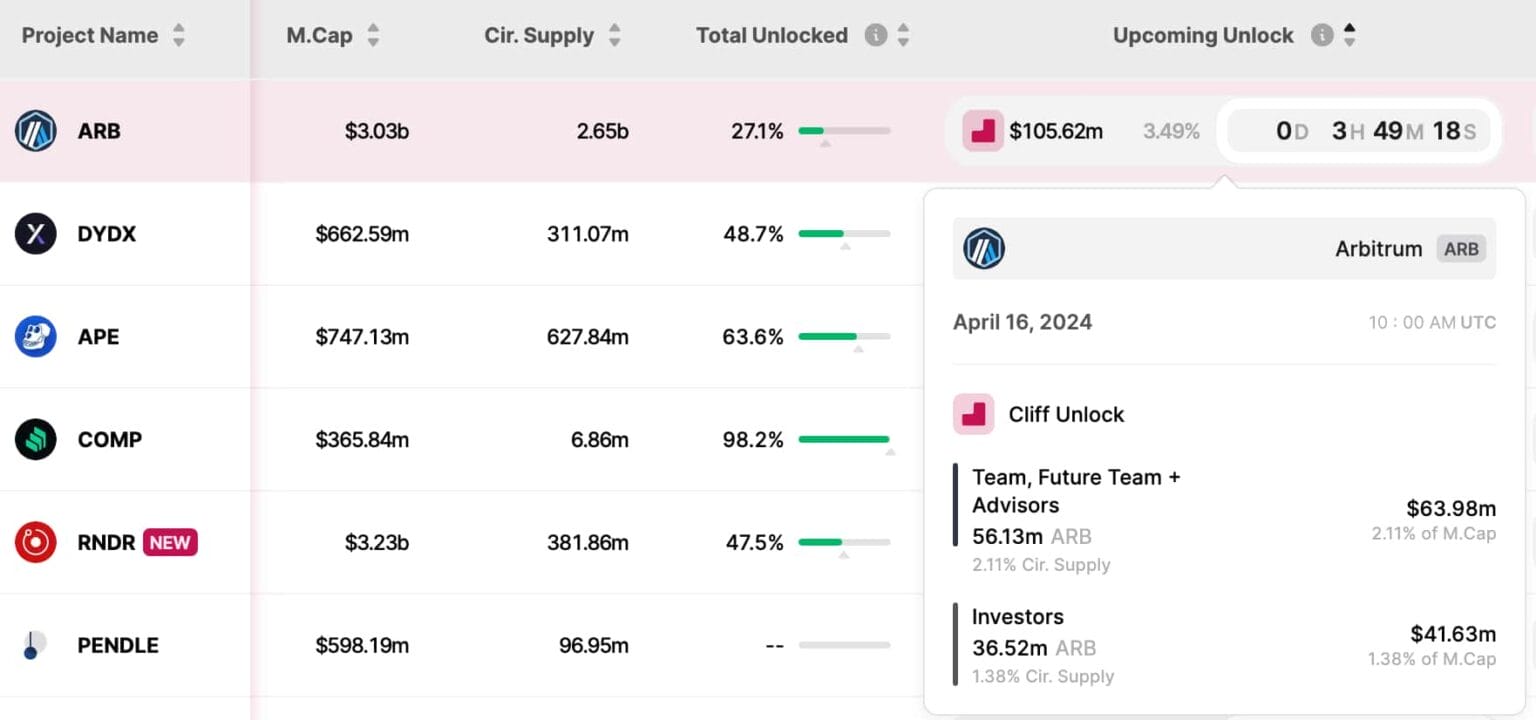Sort by Upcoming Unlock column arrows

1349,36
